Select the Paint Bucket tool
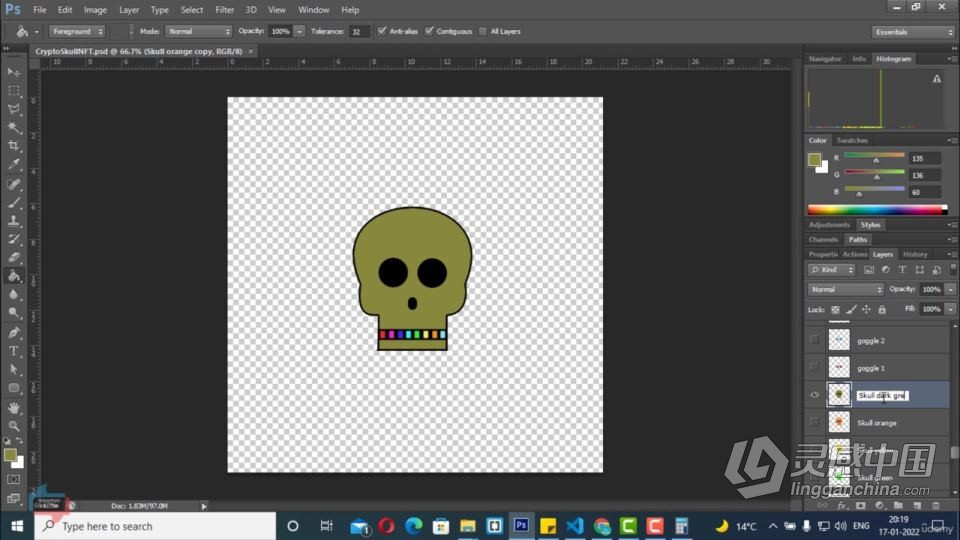The height and width of the screenshot is (540, 960). [x=13, y=276]
